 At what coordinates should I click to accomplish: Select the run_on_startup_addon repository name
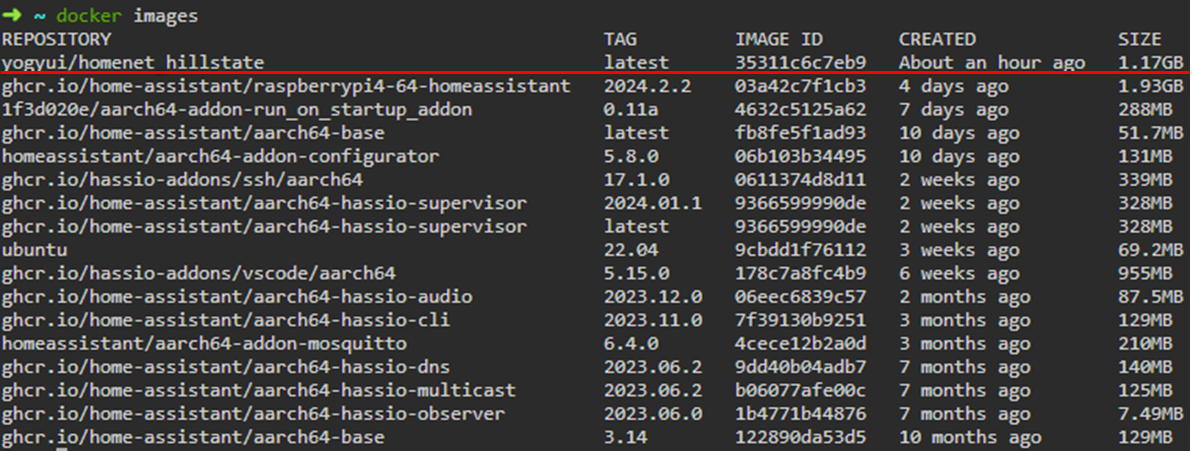pos(236,110)
